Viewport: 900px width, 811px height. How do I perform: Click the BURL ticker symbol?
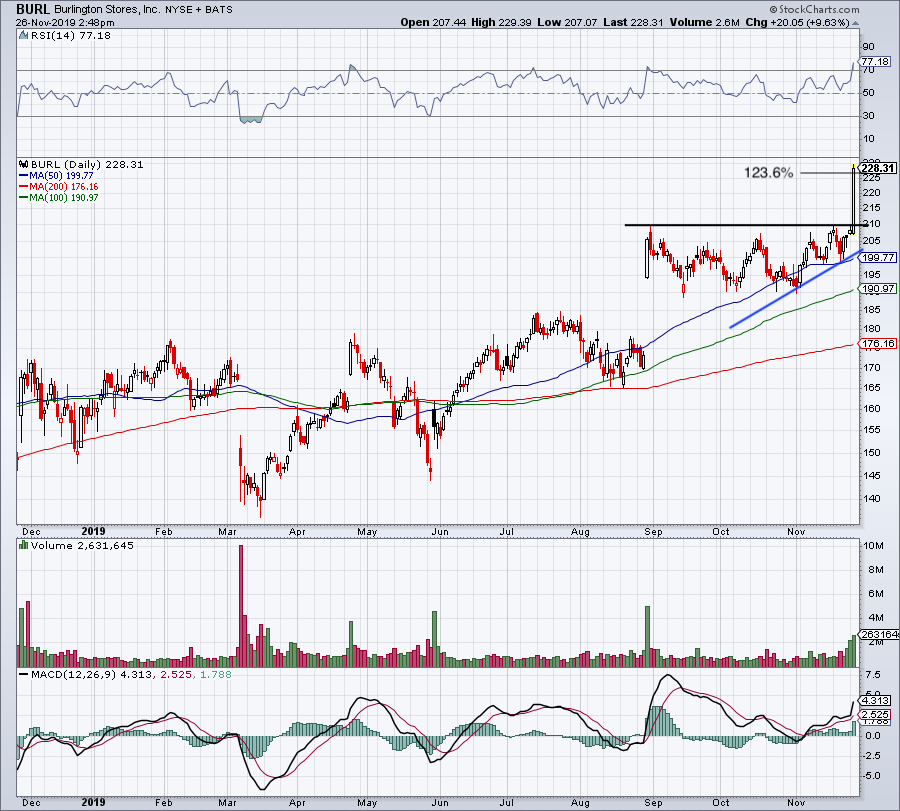click(x=33, y=9)
